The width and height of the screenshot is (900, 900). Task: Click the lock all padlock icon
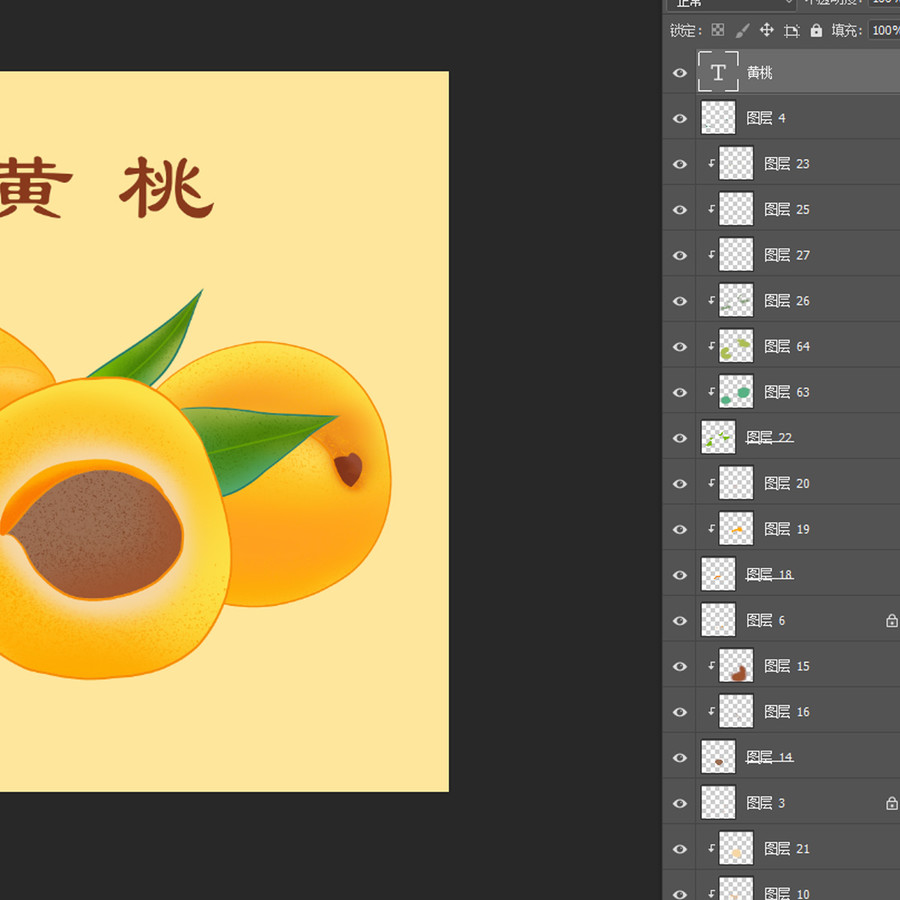(816, 30)
